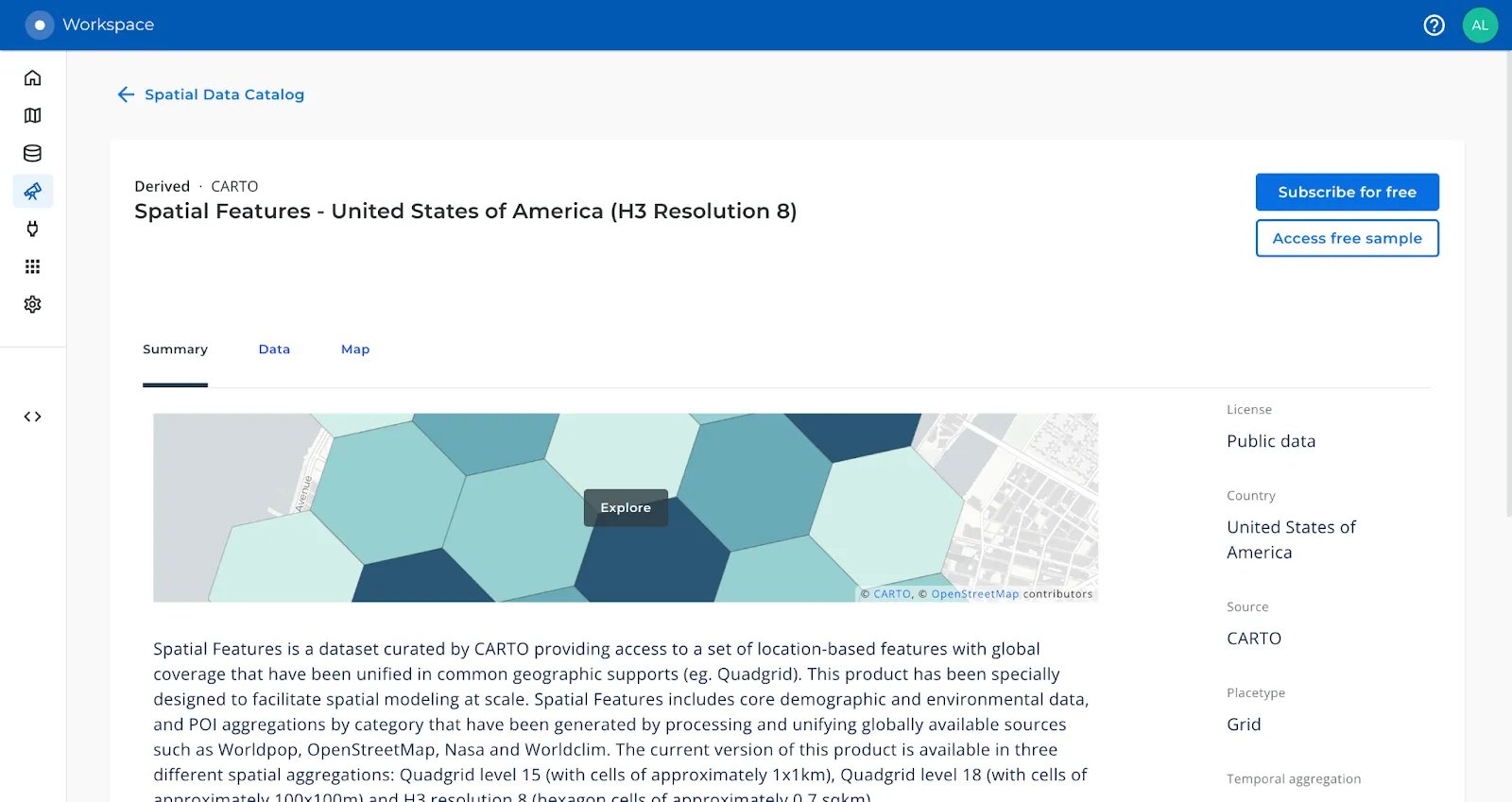Open the Settings gear icon
Image resolution: width=1512 pixels, height=802 pixels.
pos(33,304)
